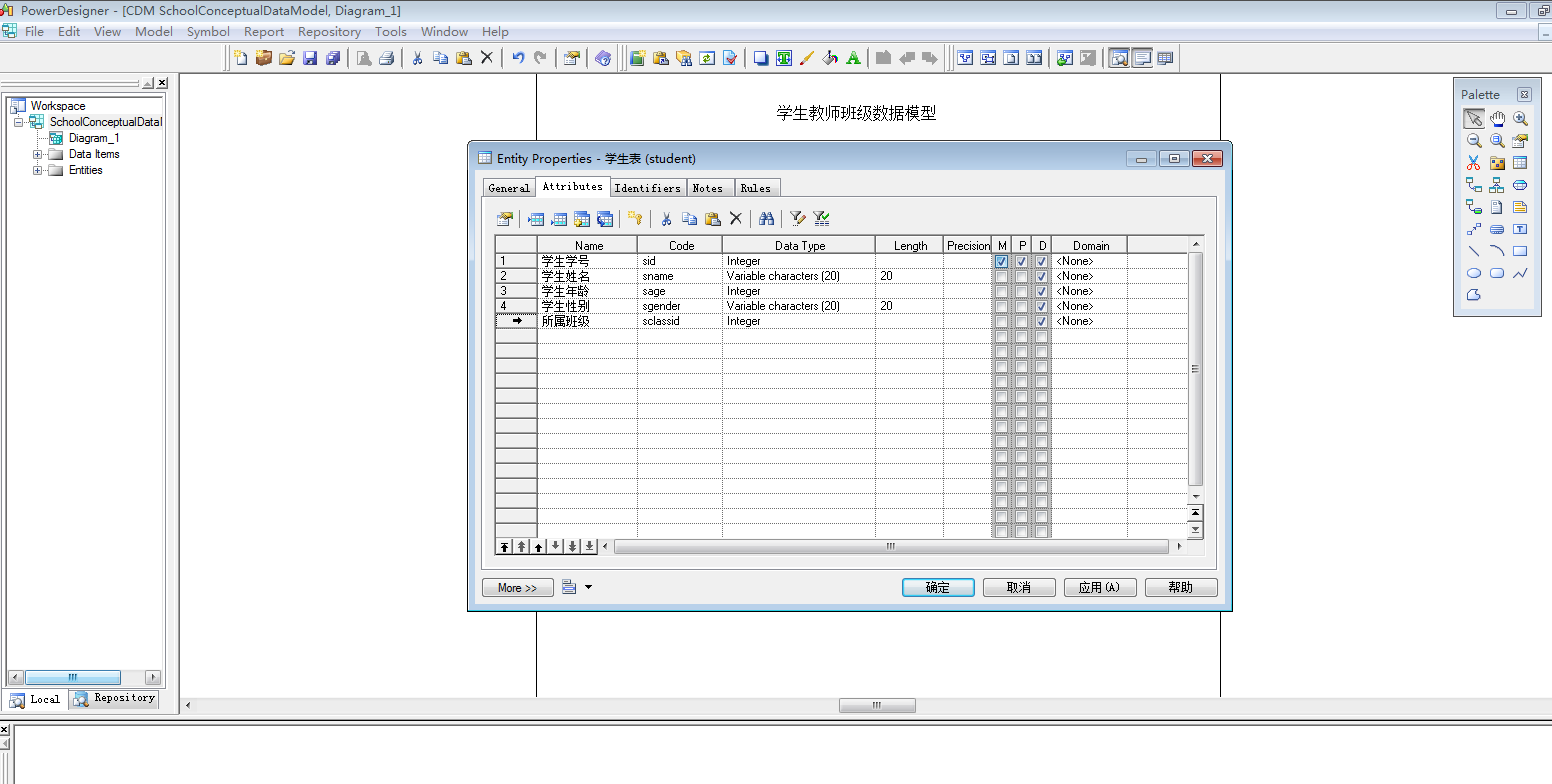Click the Font 'A' toolbar icon
Screen dimensions: 1552x784
pos(853,58)
